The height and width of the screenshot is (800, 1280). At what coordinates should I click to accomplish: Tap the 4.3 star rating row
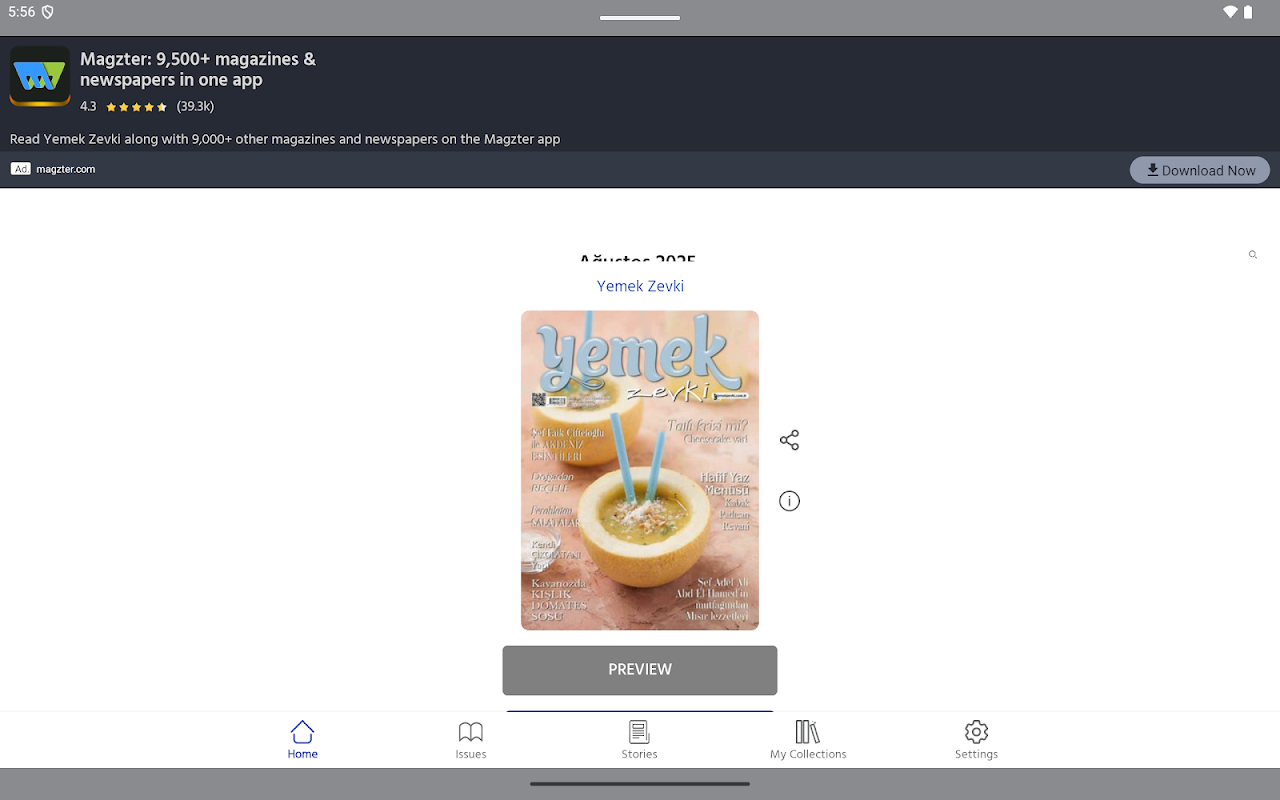(147, 106)
